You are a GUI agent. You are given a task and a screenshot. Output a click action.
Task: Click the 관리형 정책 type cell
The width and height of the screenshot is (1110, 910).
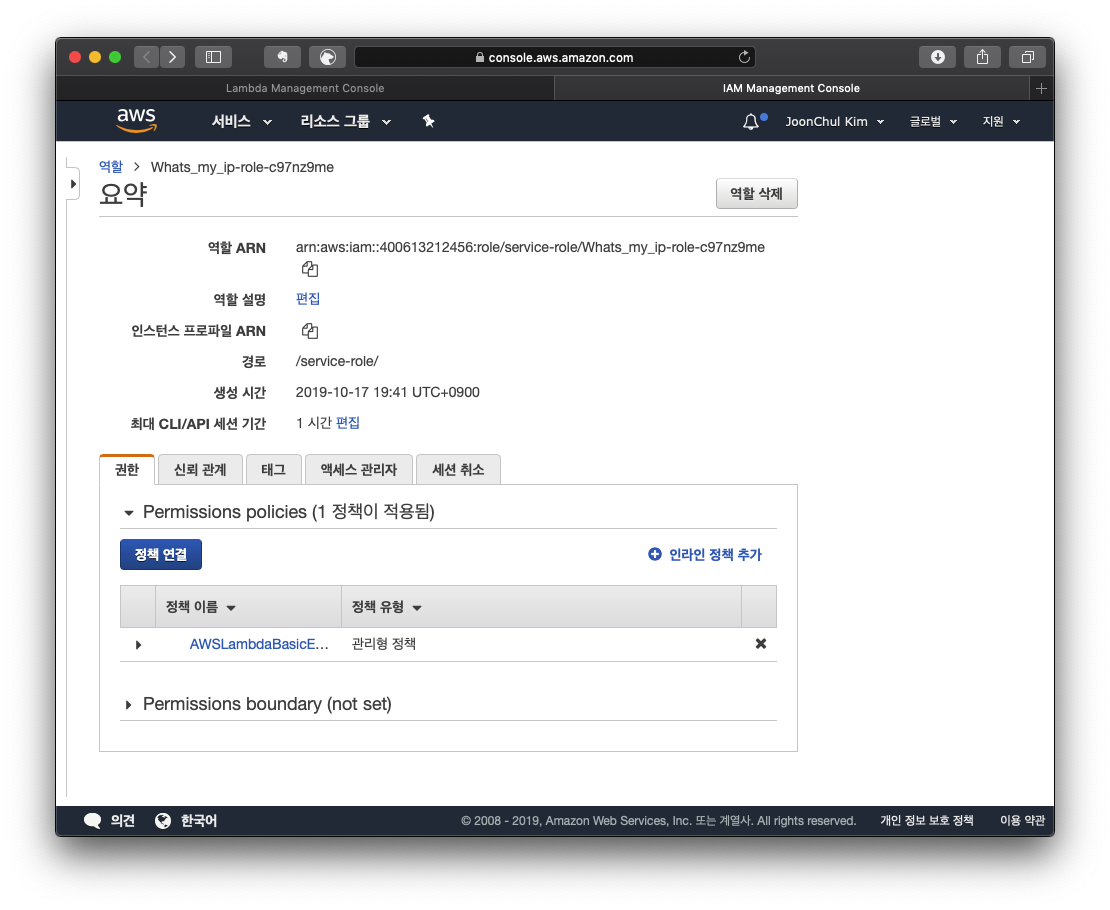point(384,644)
